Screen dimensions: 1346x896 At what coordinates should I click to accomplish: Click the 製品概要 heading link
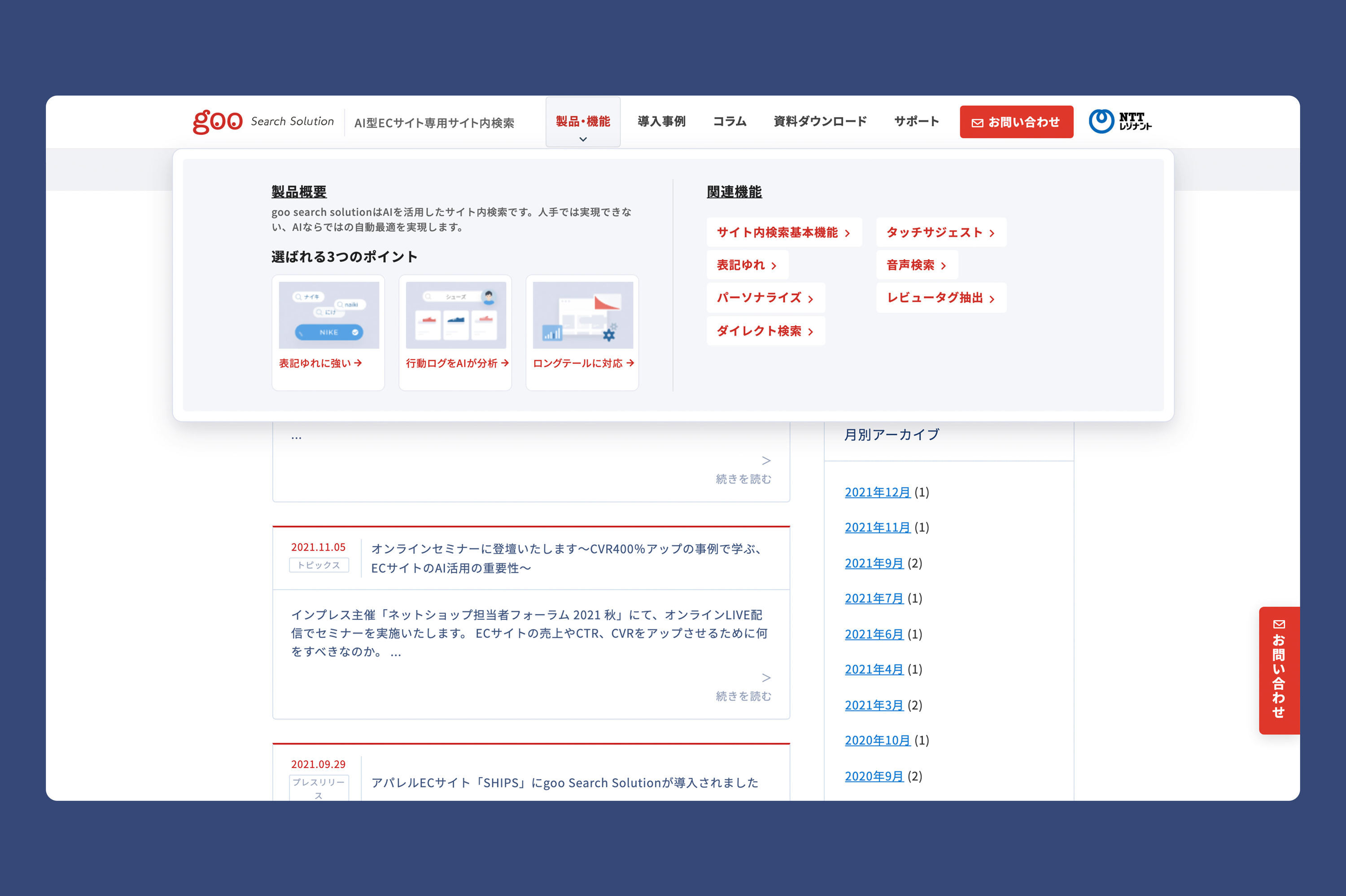[x=299, y=191]
